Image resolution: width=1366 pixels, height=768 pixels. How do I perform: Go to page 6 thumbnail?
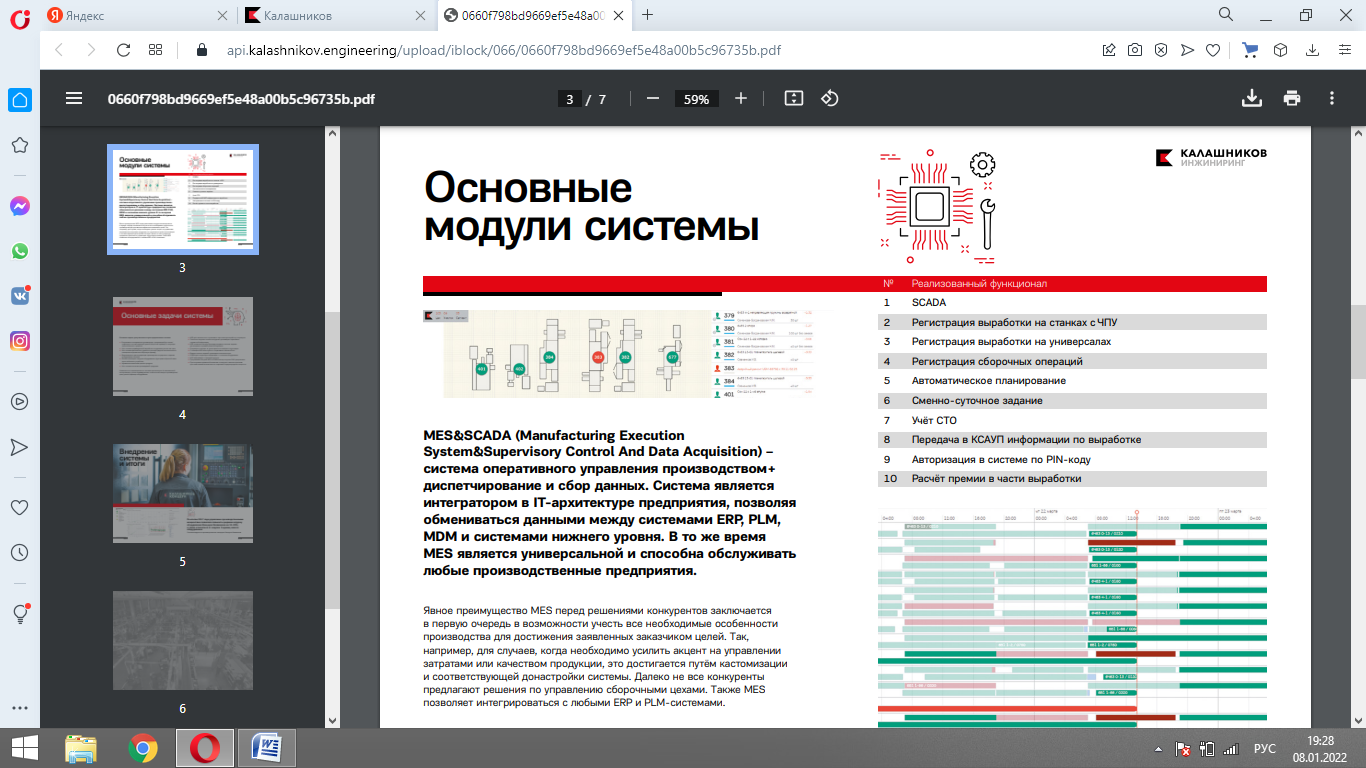(183, 641)
